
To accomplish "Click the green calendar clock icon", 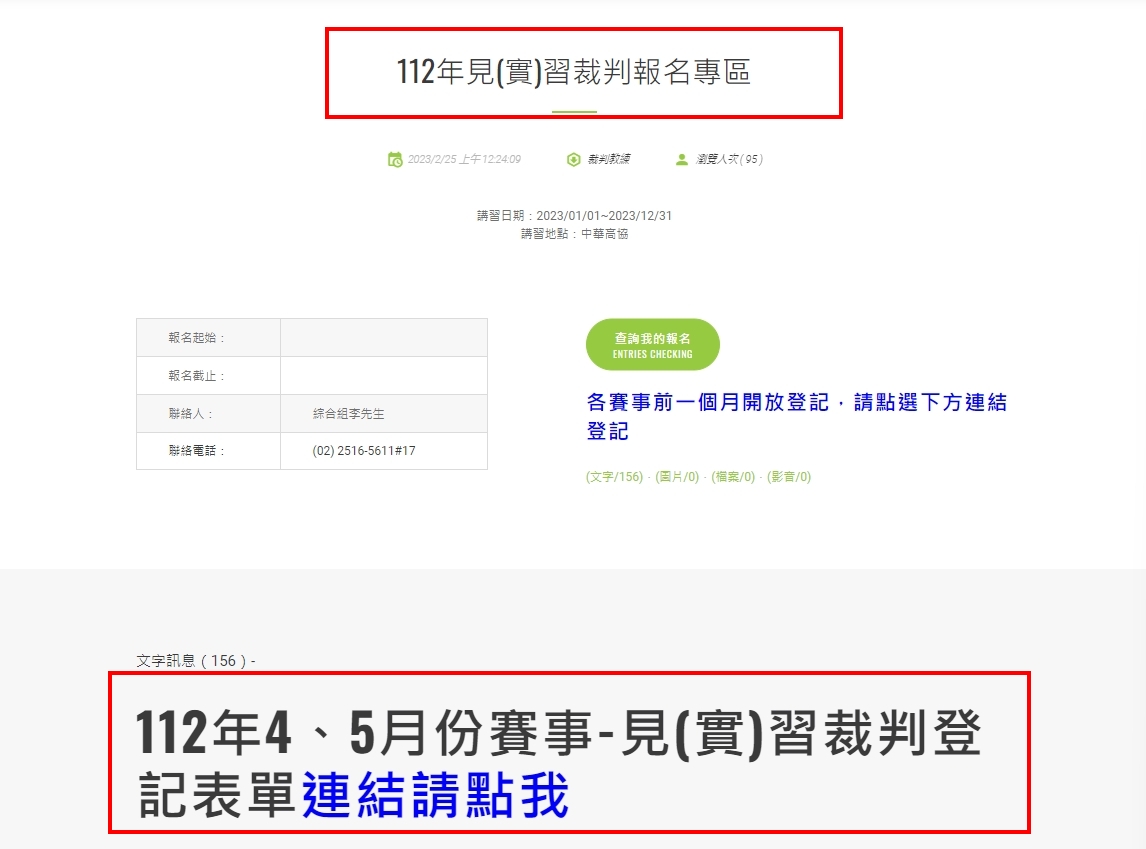I will coord(395,159).
